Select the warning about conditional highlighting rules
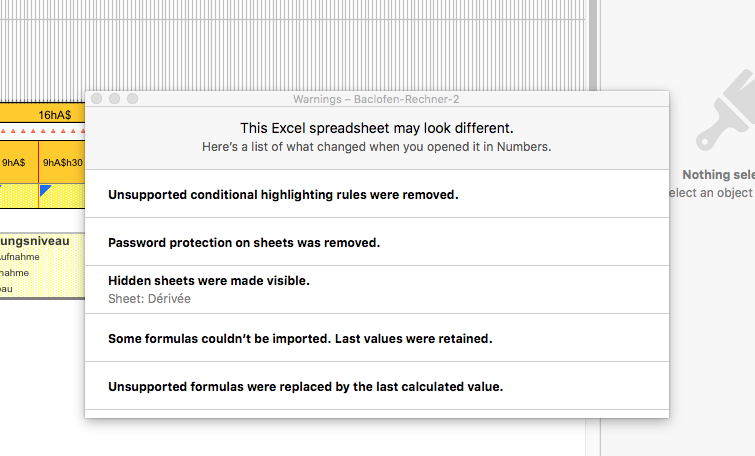755x456 pixels. (283, 194)
